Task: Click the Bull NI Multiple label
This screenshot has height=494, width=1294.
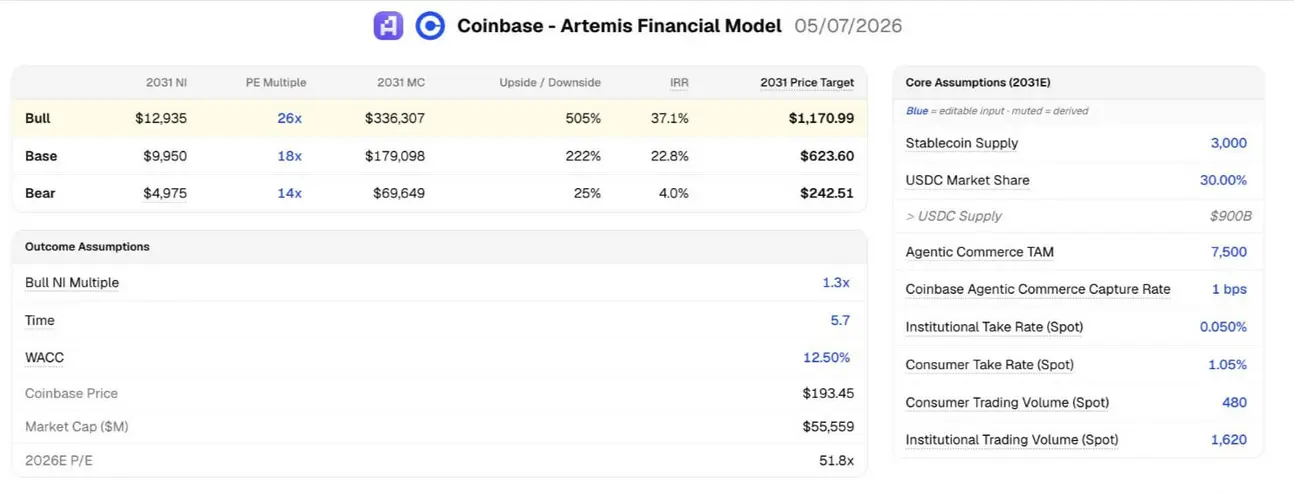Action: click(72, 283)
